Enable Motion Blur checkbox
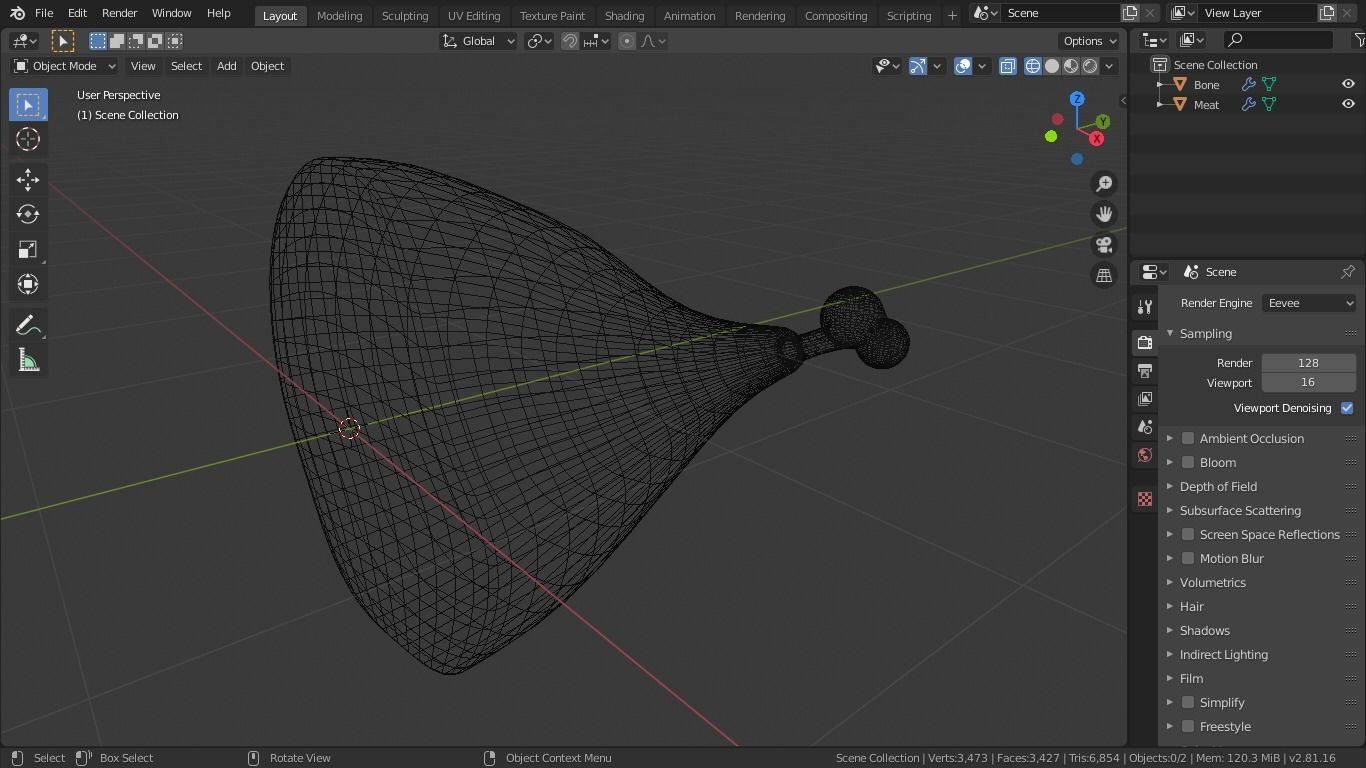 coord(1188,558)
